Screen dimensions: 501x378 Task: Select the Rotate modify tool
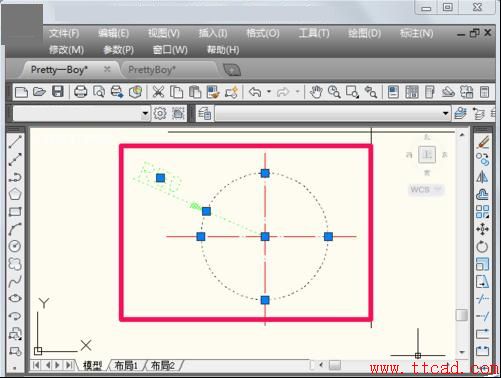point(482,247)
